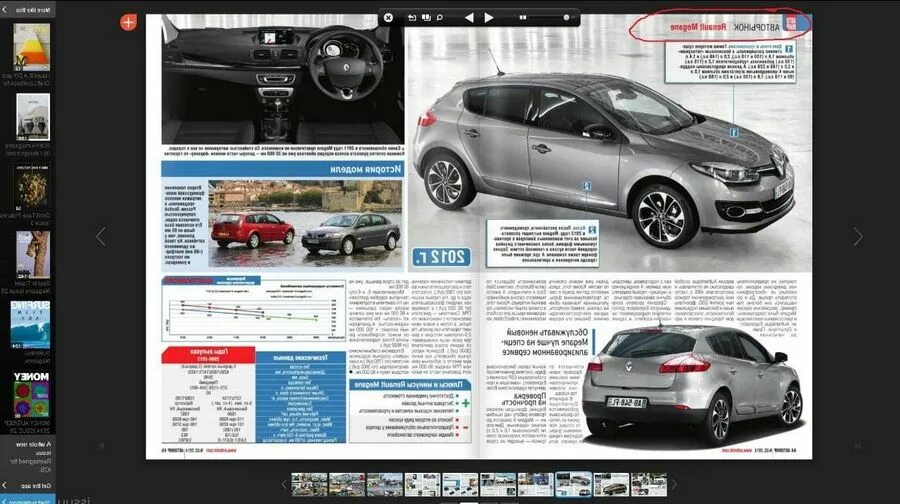
Task: Collapse the 'More like this' sidebar header
Action: (x=28, y=10)
